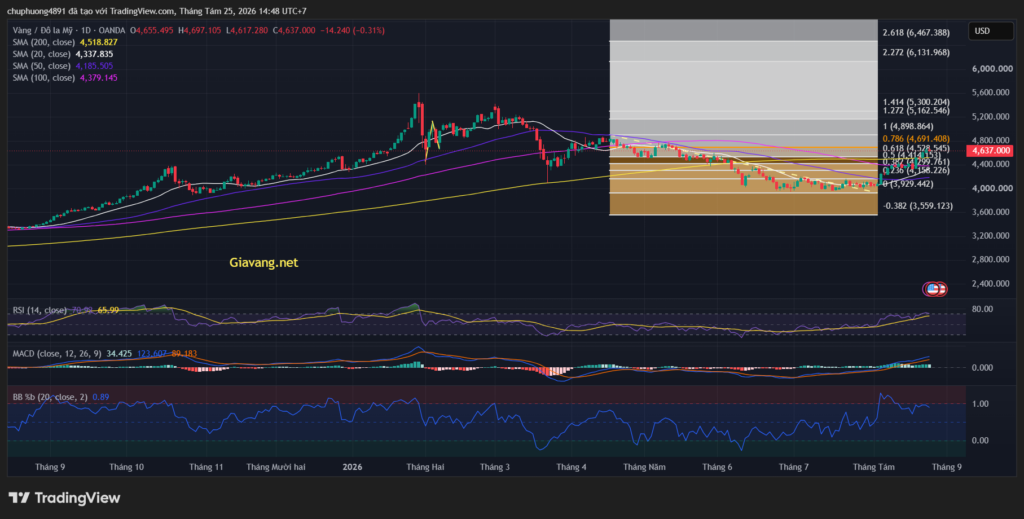Click the 2026 time axis label
Viewport: 1024px width, 519px height.
pyautogui.click(x=352, y=467)
